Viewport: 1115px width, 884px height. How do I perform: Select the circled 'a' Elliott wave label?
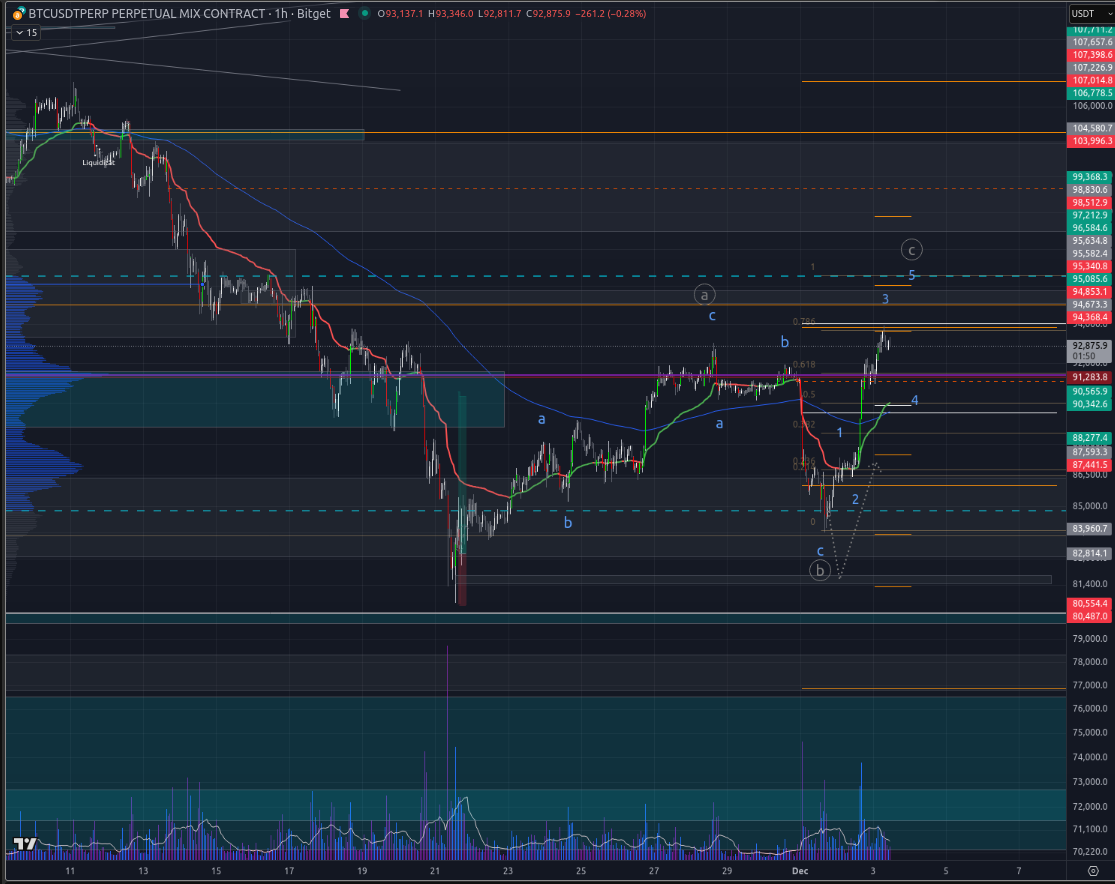coord(704,294)
